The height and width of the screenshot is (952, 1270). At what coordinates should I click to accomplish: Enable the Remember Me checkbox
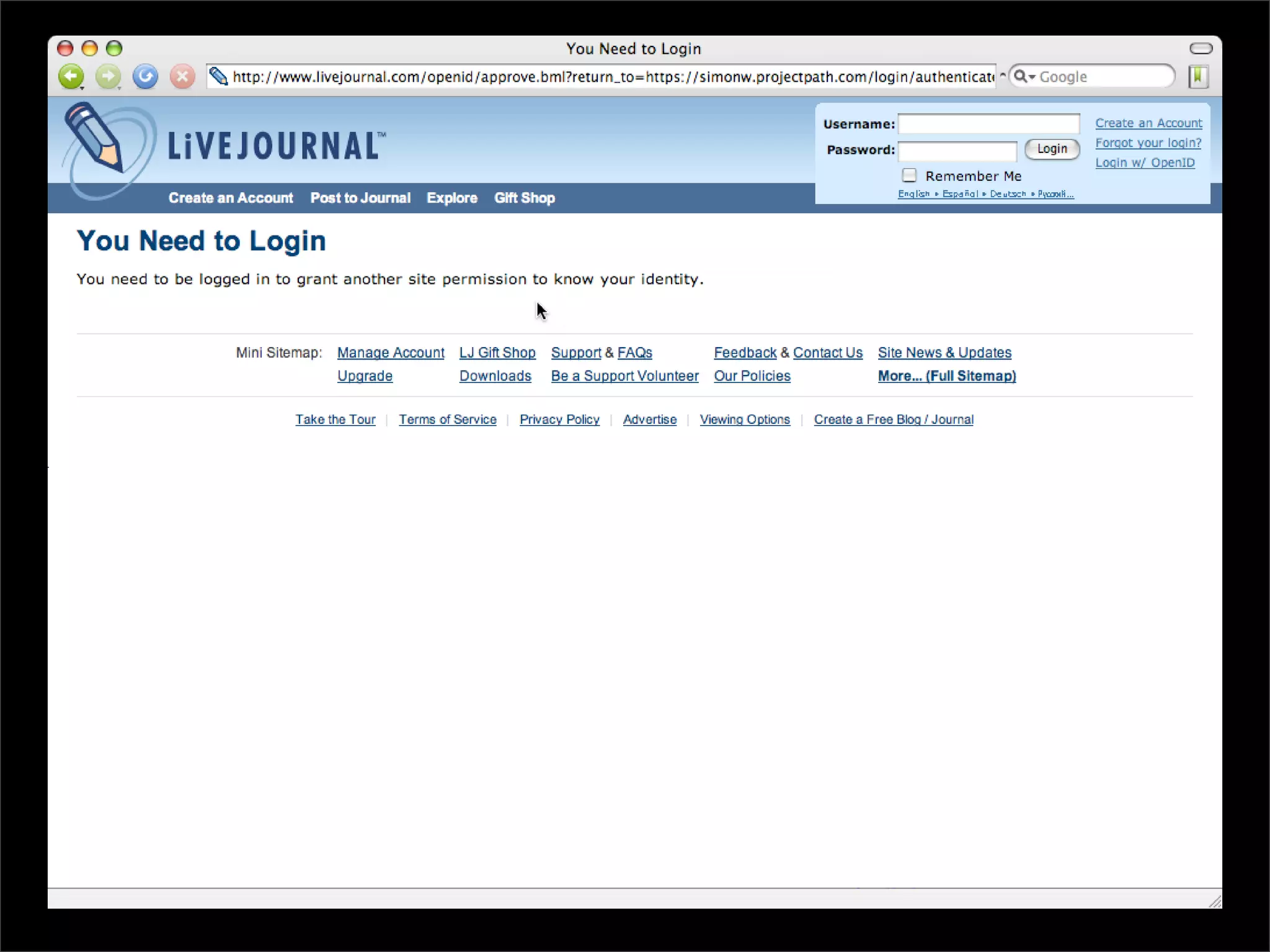(x=909, y=175)
